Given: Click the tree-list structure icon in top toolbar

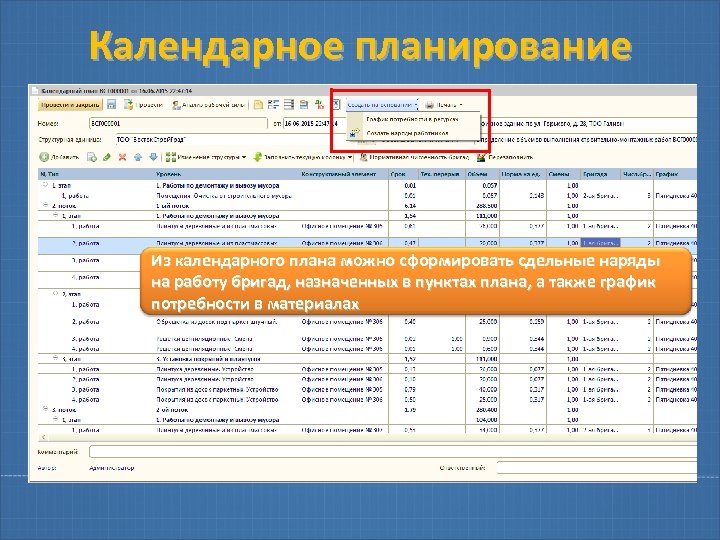Looking at the screenshot, I should (274, 105).
